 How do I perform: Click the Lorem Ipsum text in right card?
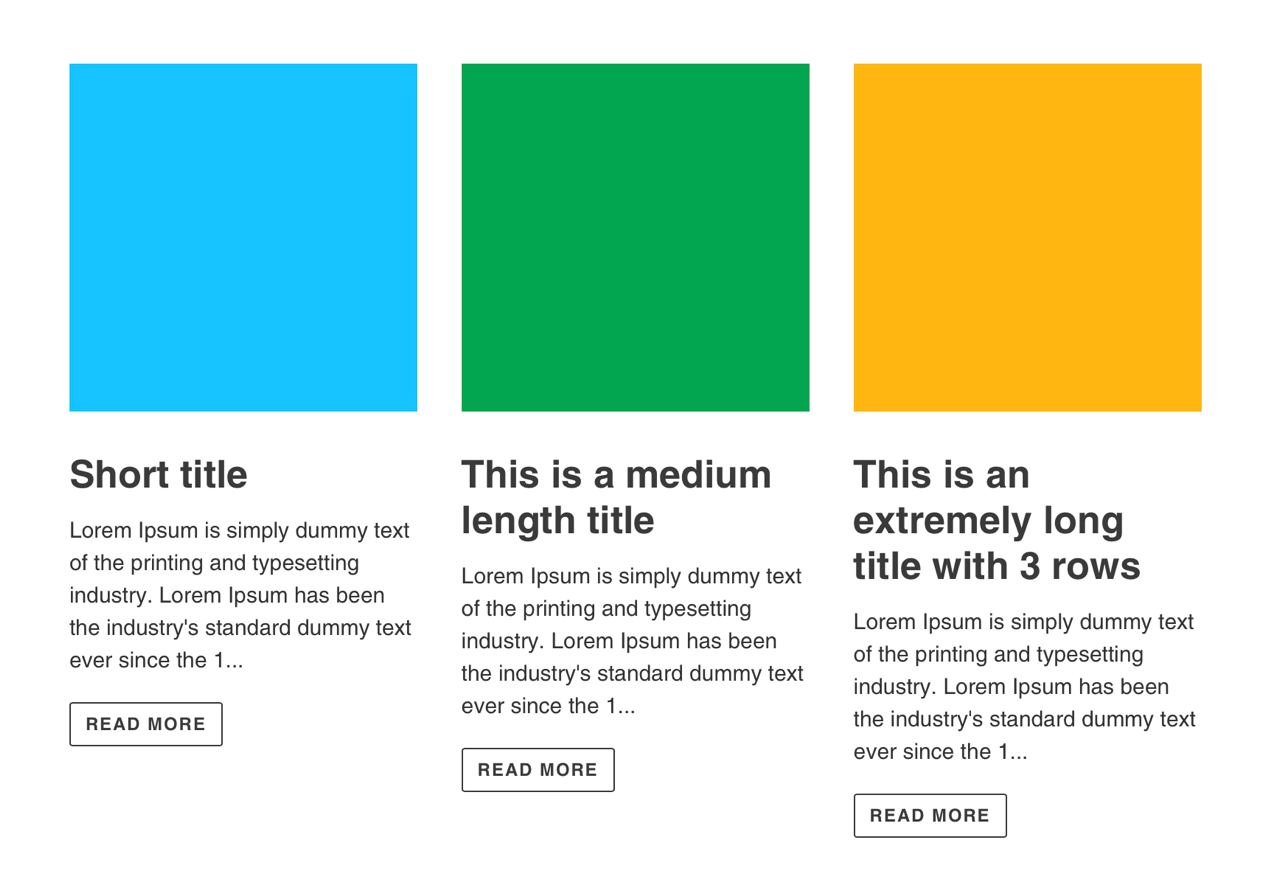pyautogui.click(x=1022, y=686)
